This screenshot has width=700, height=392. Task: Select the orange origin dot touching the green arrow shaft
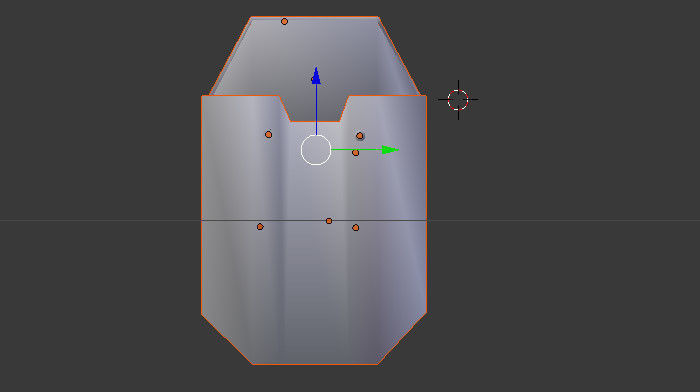coord(355,153)
